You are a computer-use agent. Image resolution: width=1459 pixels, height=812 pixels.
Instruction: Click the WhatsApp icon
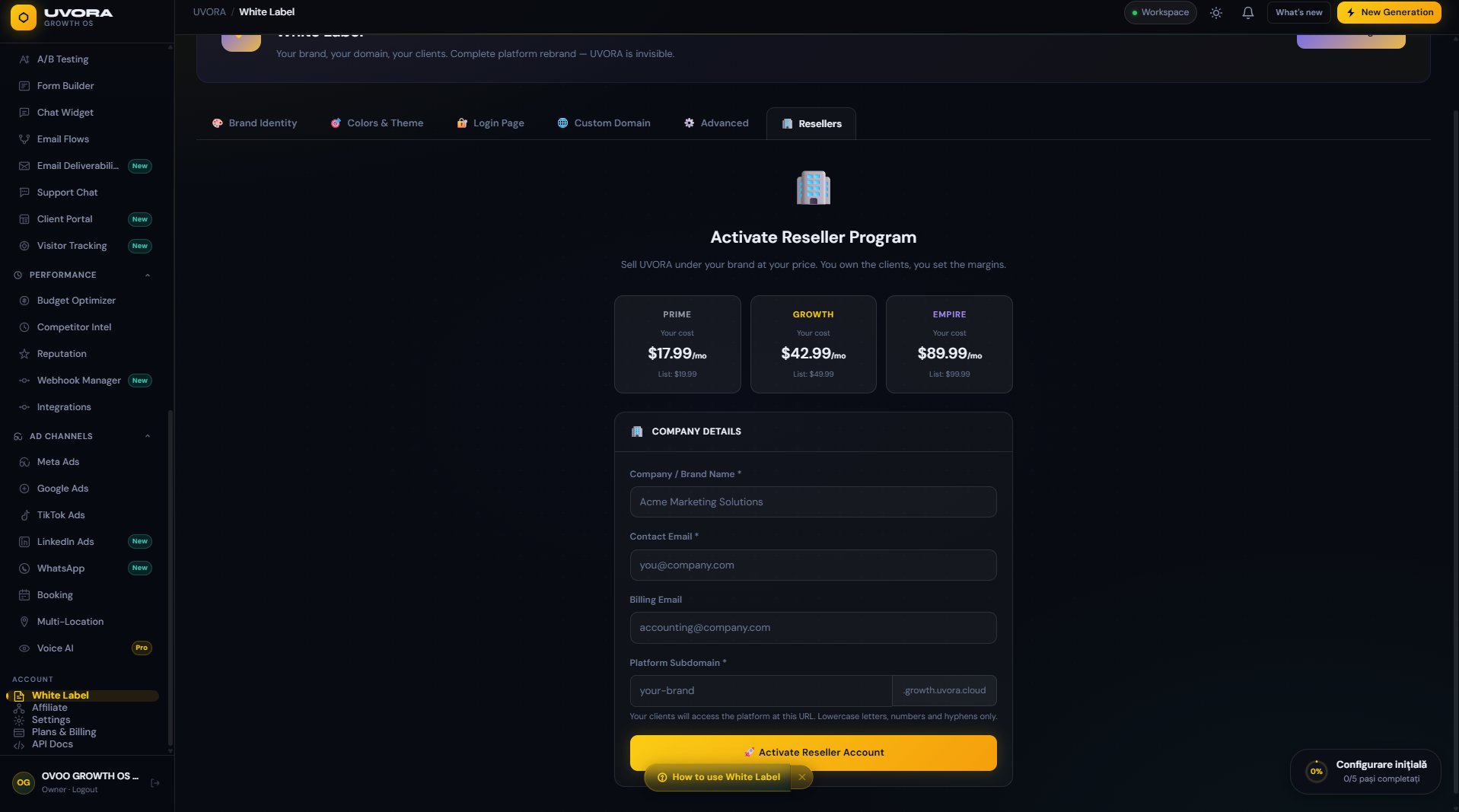point(24,568)
